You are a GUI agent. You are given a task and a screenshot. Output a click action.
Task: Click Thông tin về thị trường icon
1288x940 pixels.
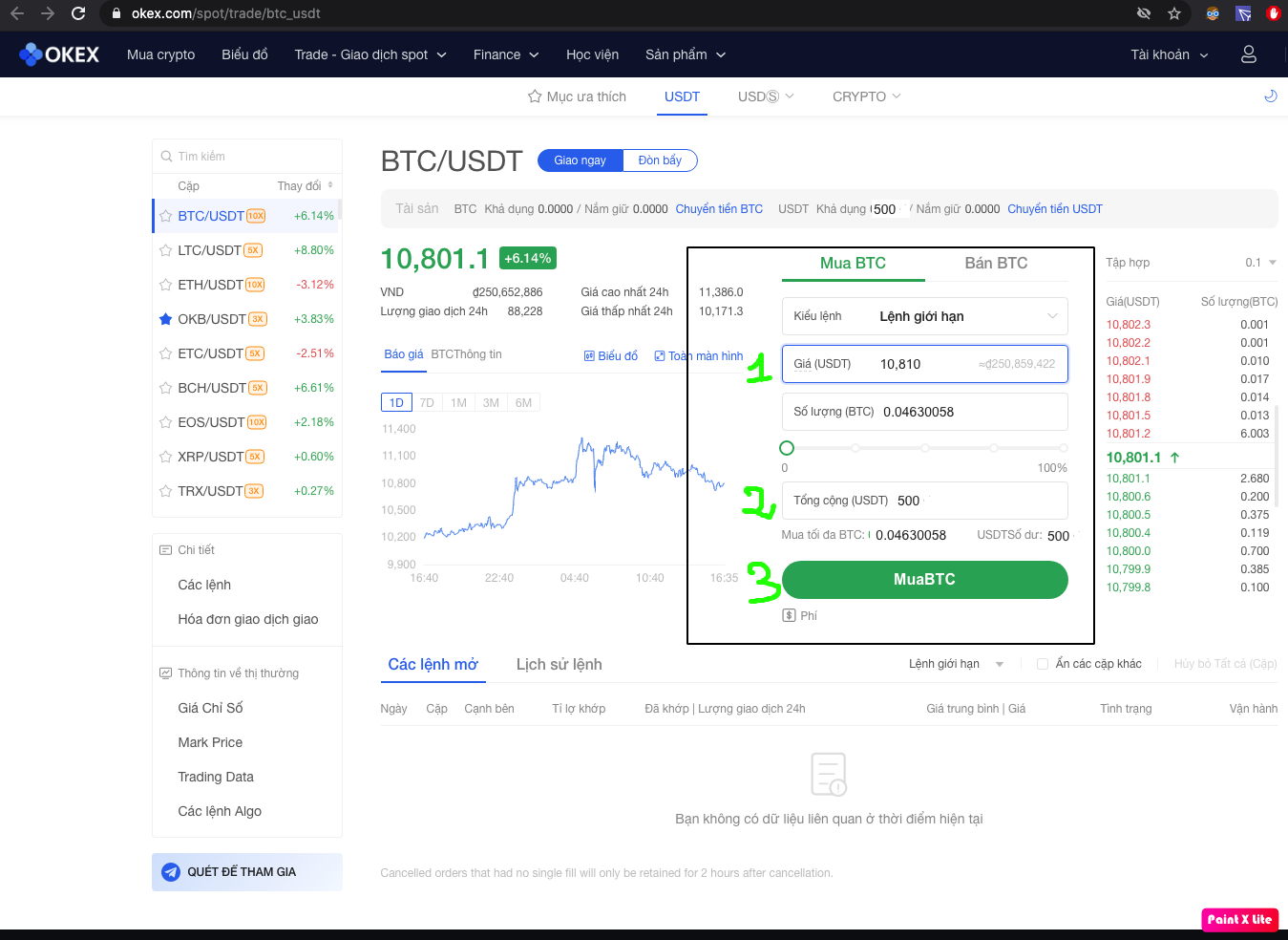(x=165, y=673)
